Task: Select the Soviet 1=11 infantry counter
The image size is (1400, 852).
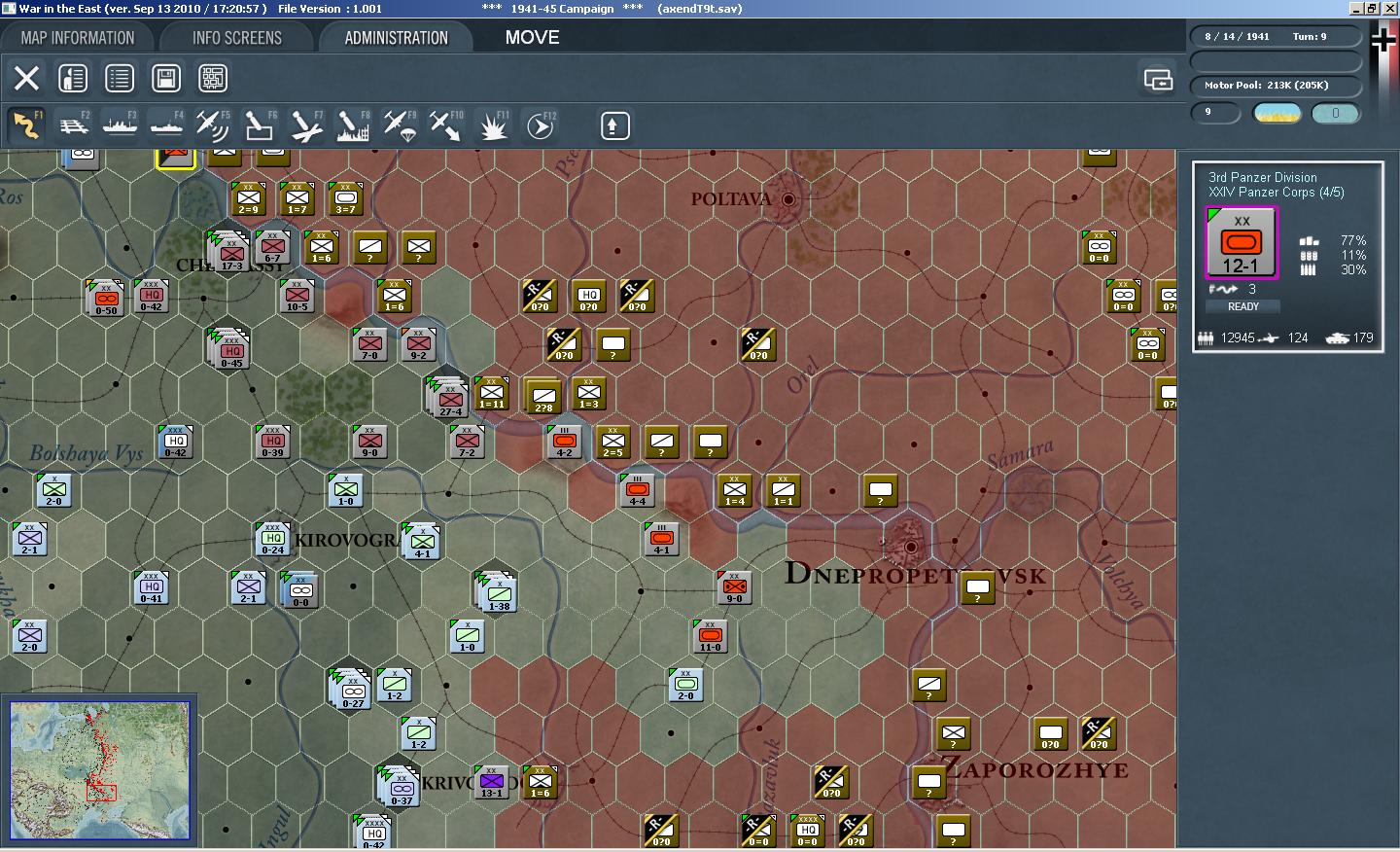Action: [x=492, y=393]
